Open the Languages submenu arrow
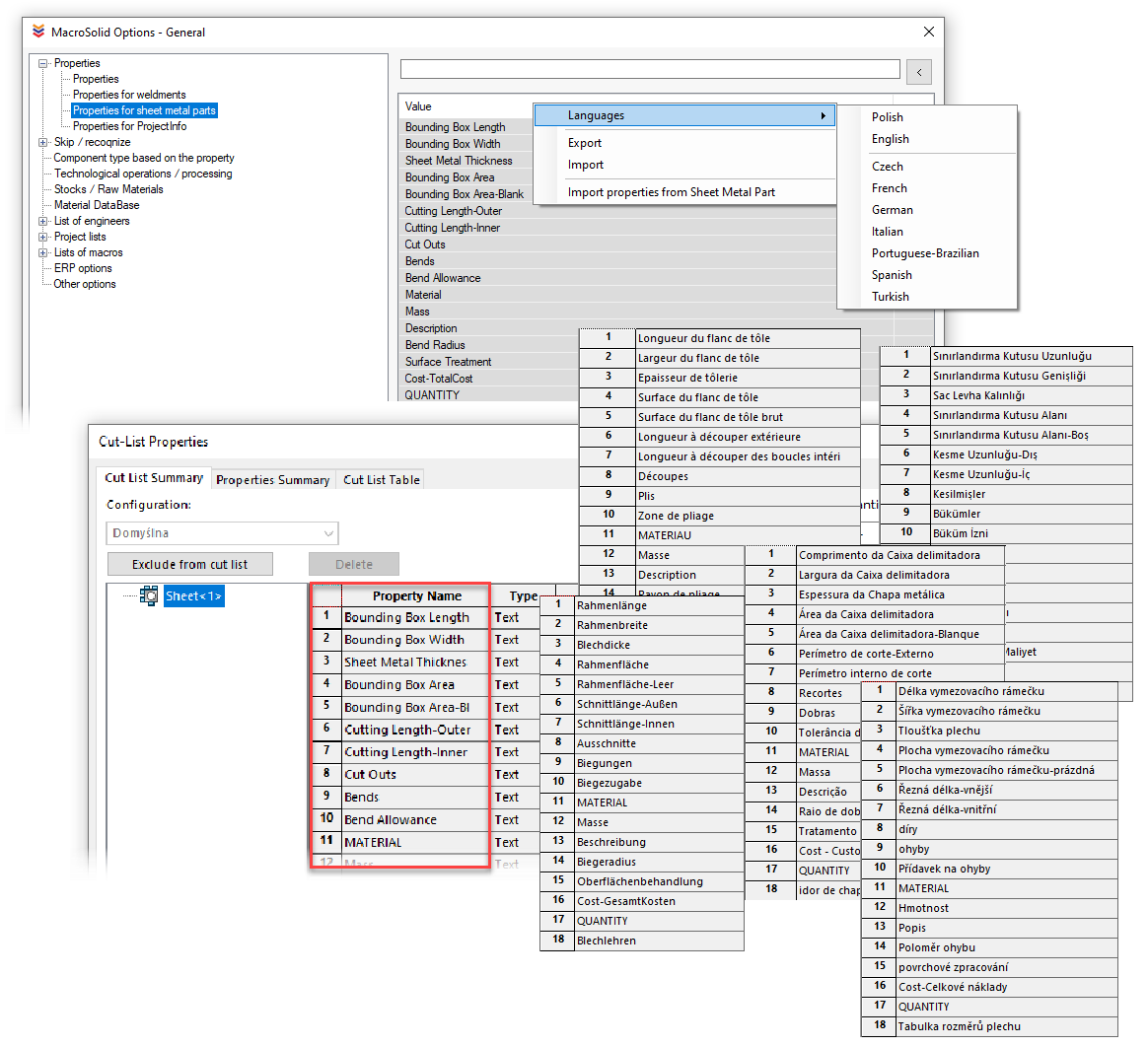Image resolution: width=1148 pixels, height=1047 pixels. [824, 115]
